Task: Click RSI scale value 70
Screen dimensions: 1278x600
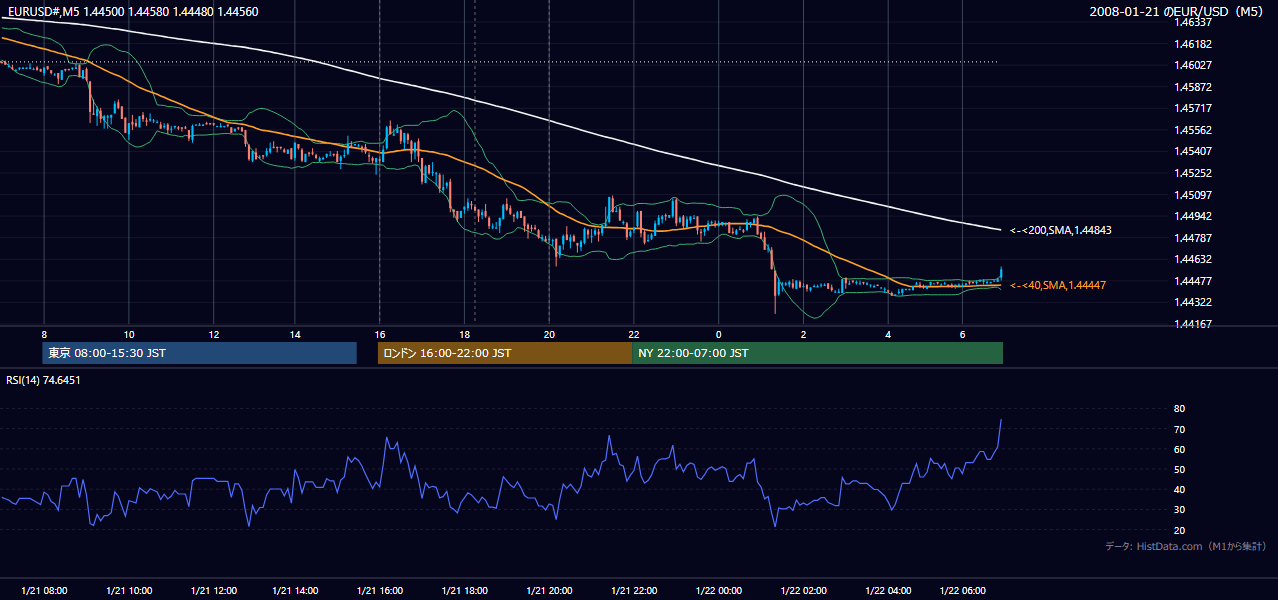Action: 1179,429
